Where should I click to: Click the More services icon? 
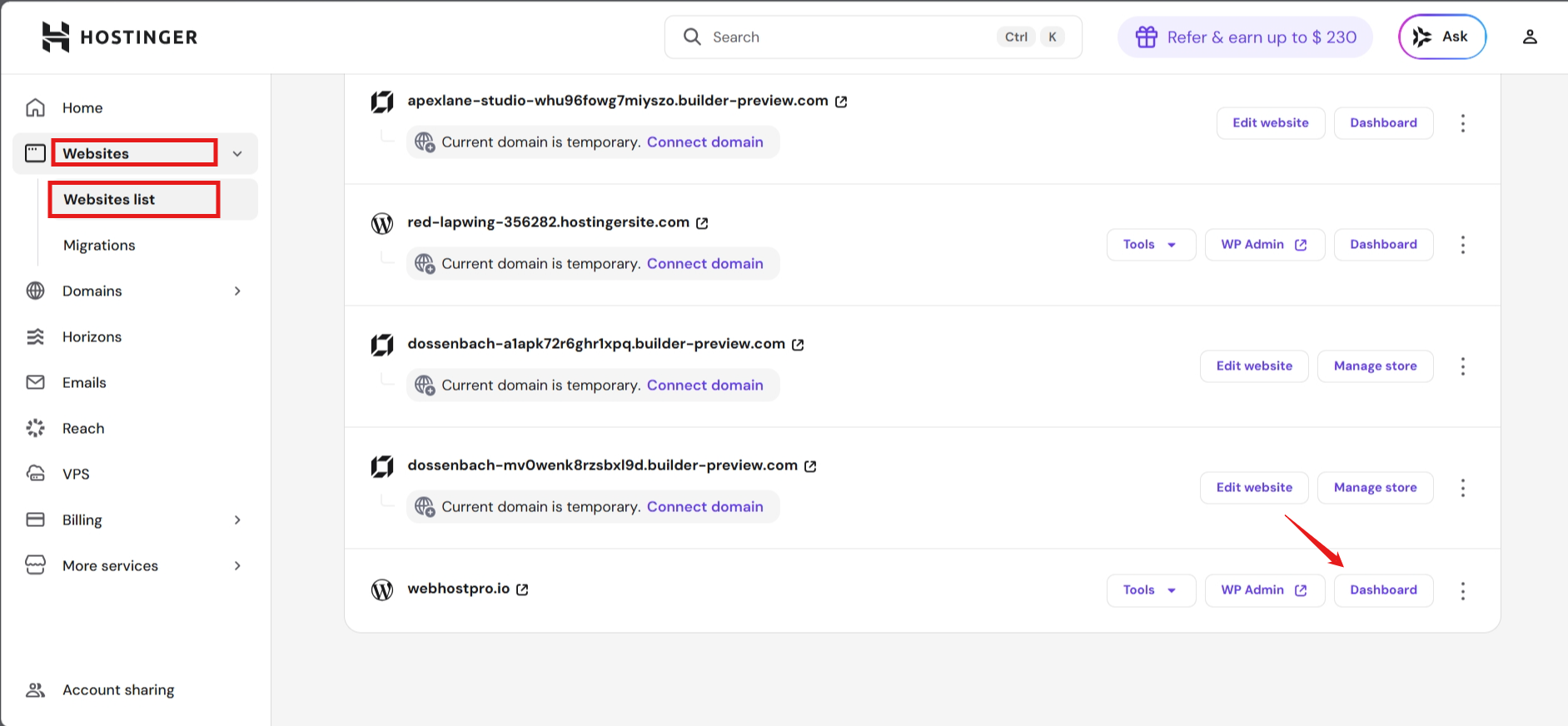point(35,565)
